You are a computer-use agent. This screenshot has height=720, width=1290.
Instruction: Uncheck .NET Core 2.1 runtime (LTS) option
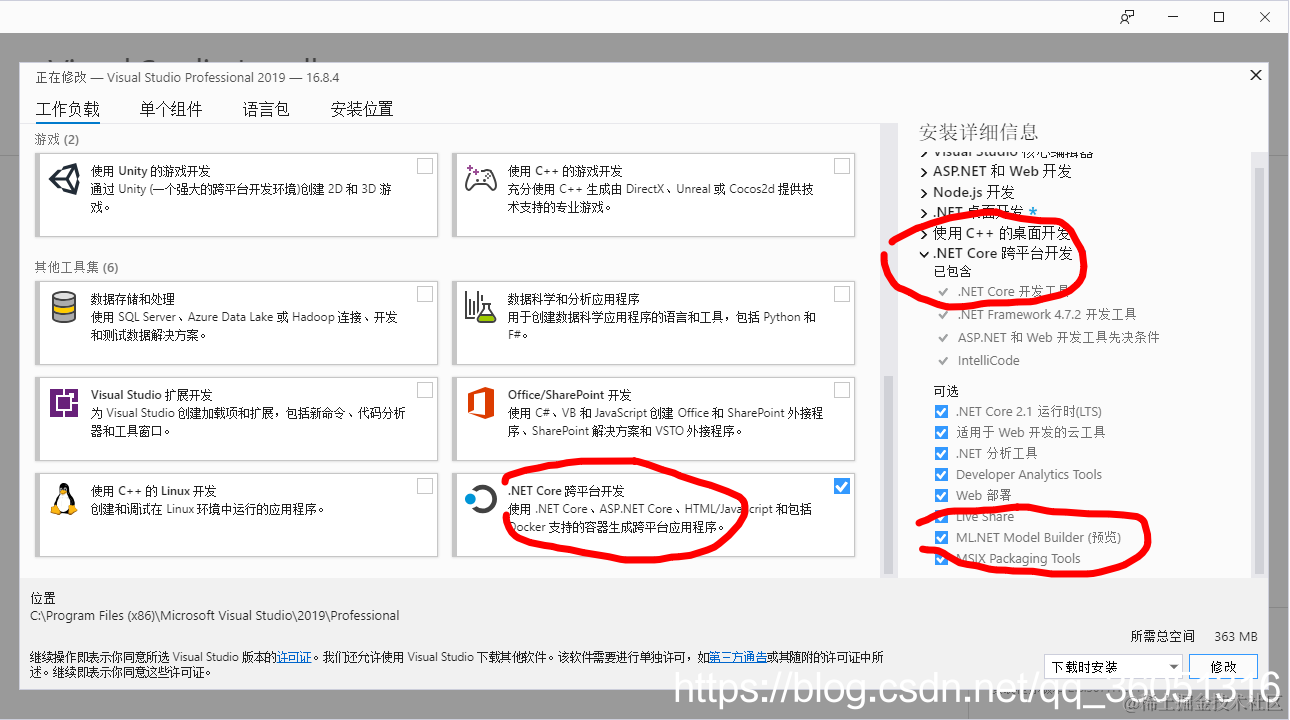pyautogui.click(x=941, y=412)
